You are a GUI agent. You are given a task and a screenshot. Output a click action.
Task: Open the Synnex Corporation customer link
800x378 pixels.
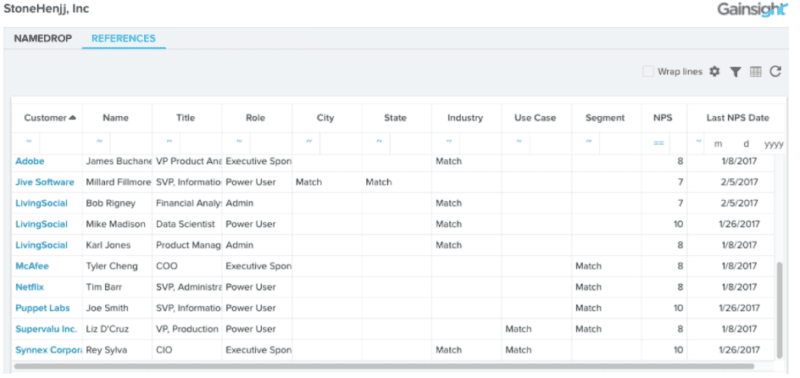click(x=49, y=350)
